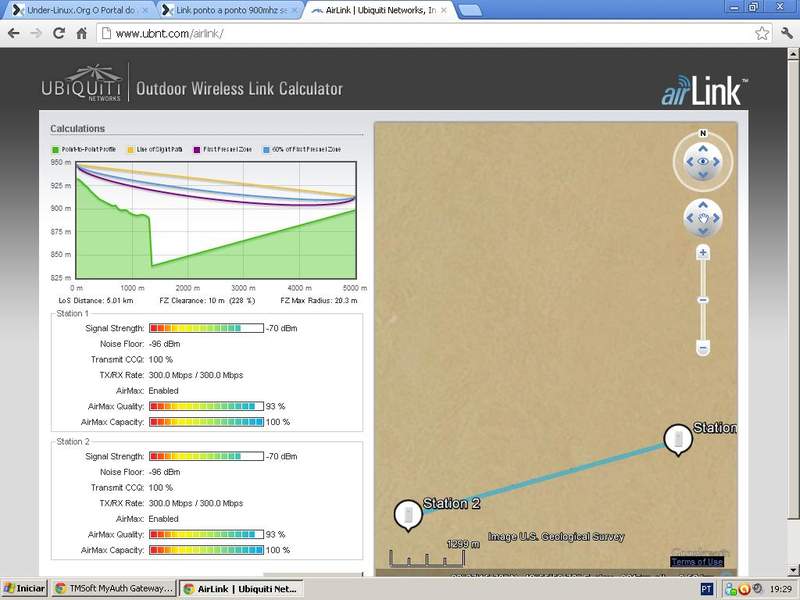800x600 pixels.
Task: Click the eye icon in look control
Action: [703, 162]
